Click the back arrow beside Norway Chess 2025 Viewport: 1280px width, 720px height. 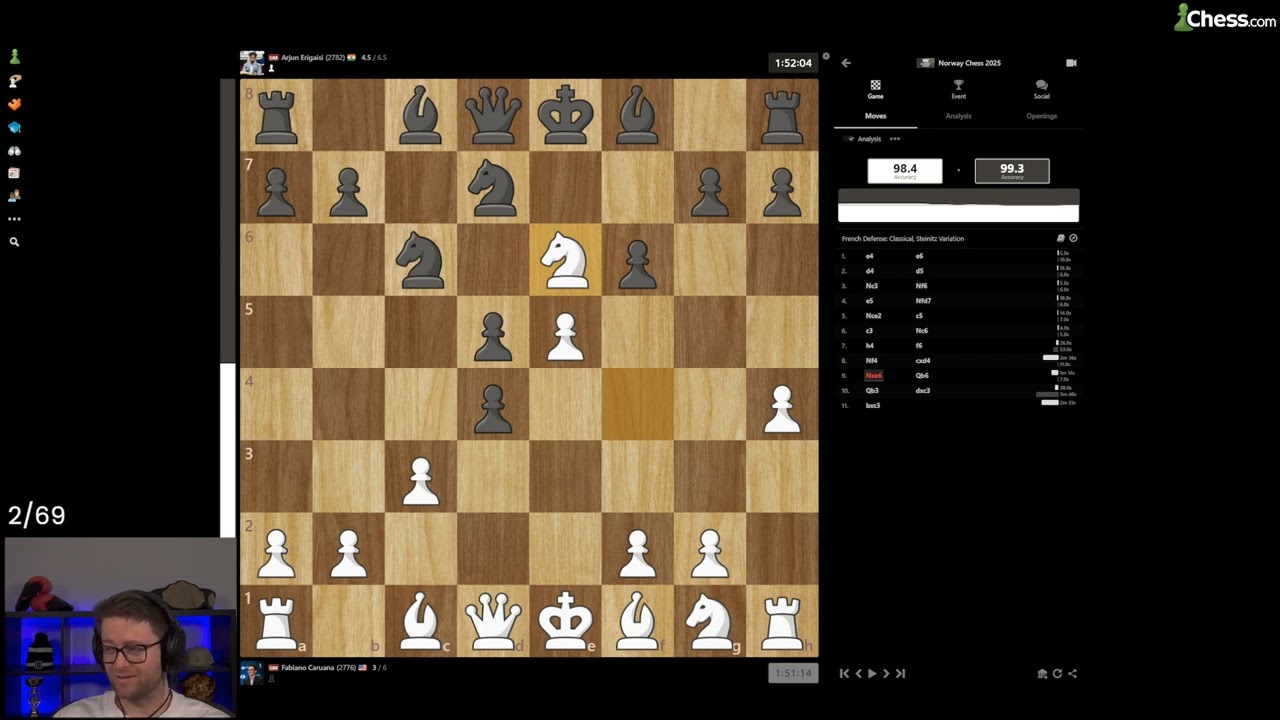tap(846, 63)
